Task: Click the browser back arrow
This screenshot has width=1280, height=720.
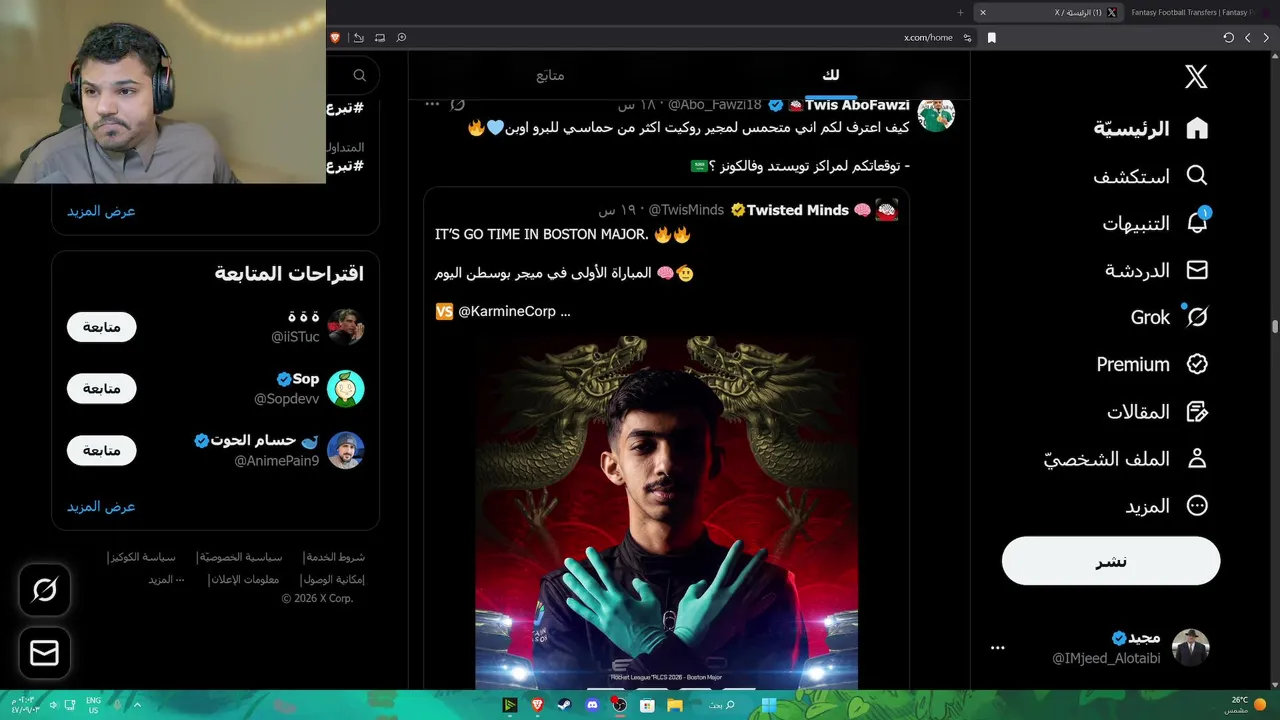Action: [x=1266, y=37]
